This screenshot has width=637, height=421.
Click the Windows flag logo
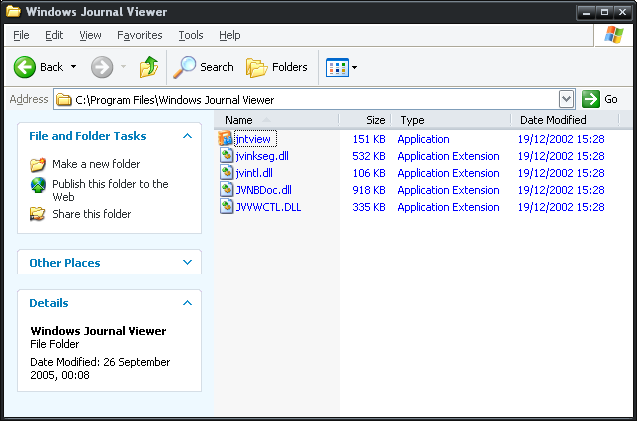(614, 35)
